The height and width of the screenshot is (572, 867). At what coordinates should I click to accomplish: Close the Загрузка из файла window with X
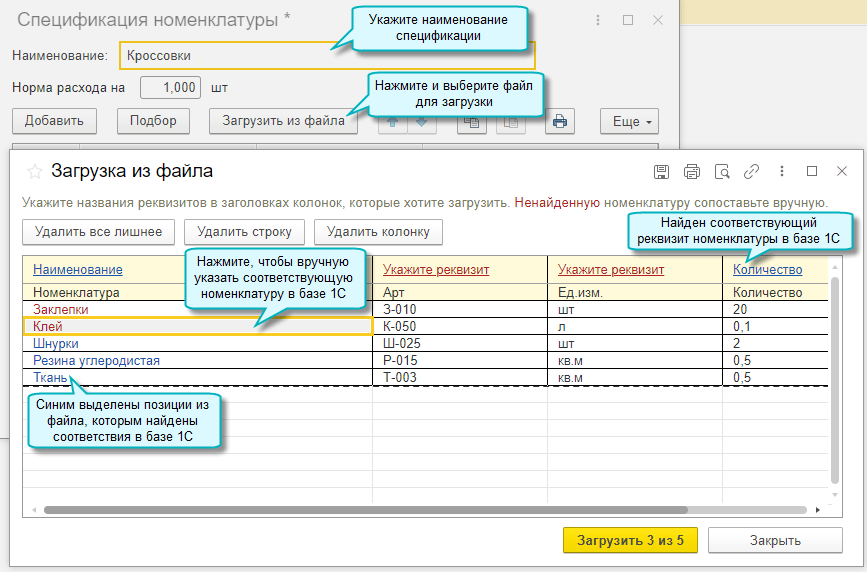coord(842,171)
